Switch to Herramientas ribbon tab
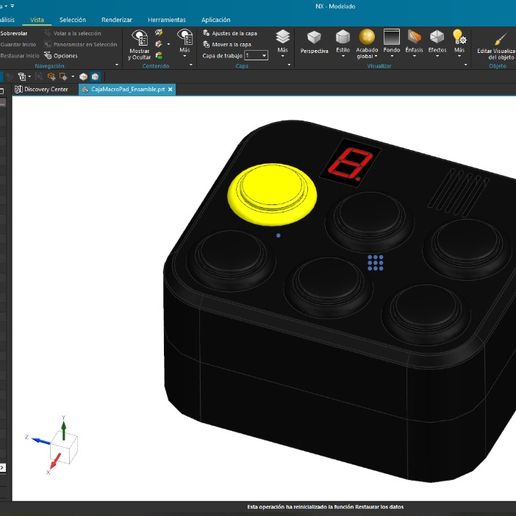 167,20
